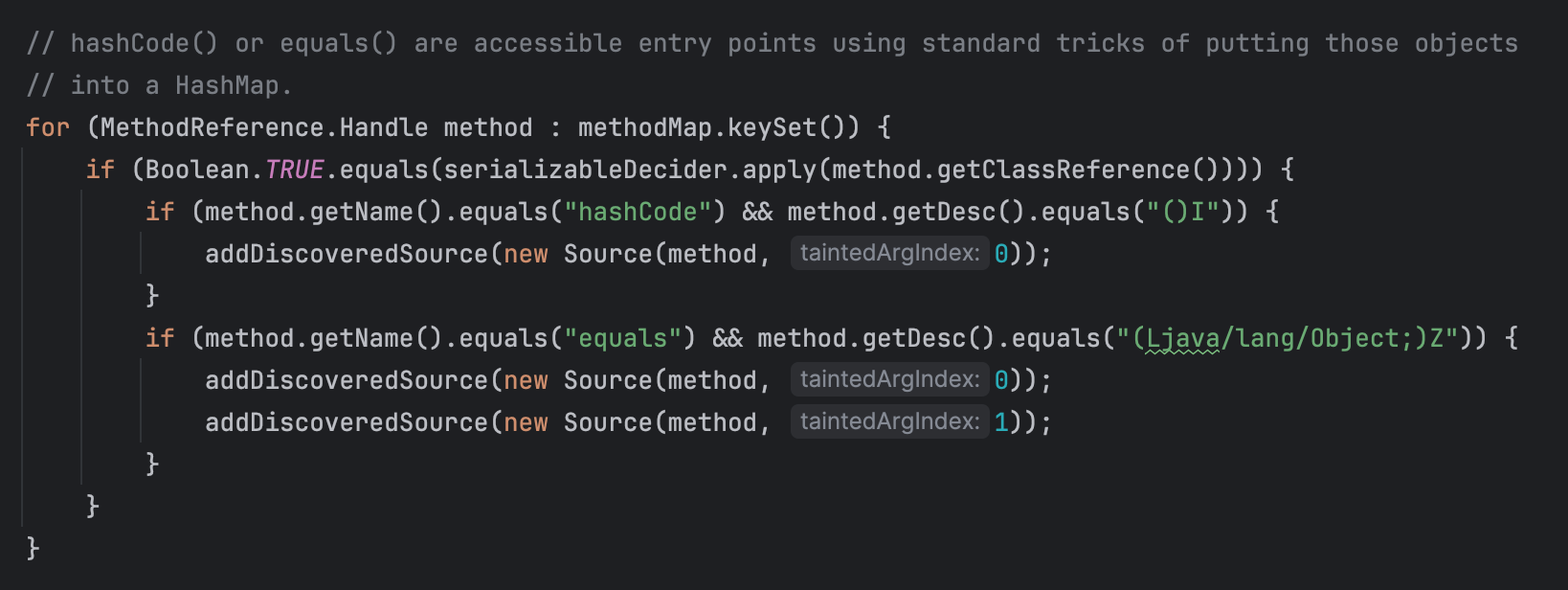Click the last 'addDiscoveredSource' call

click(347, 422)
